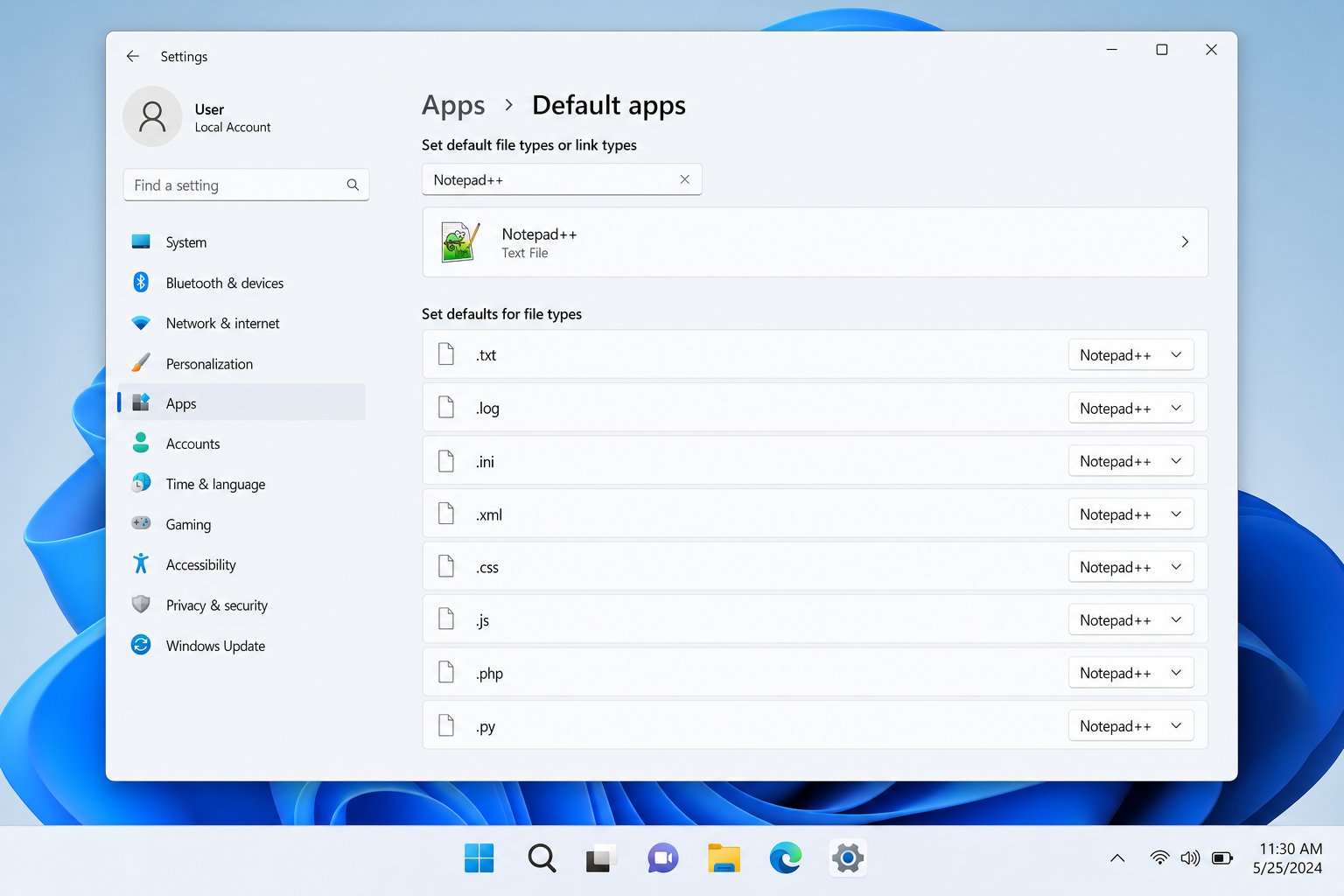This screenshot has height=896, width=1344.
Task: Click the volume speaker icon in tray
Action: [1190, 858]
